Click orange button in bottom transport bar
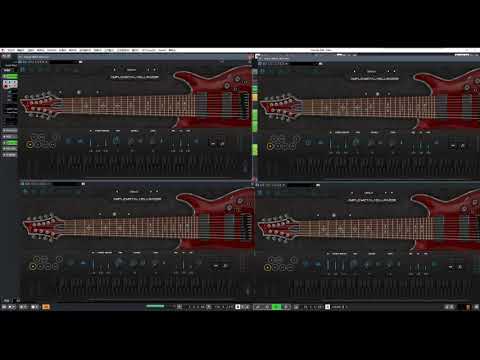The image size is (480, 360). (x=46, y=307)
